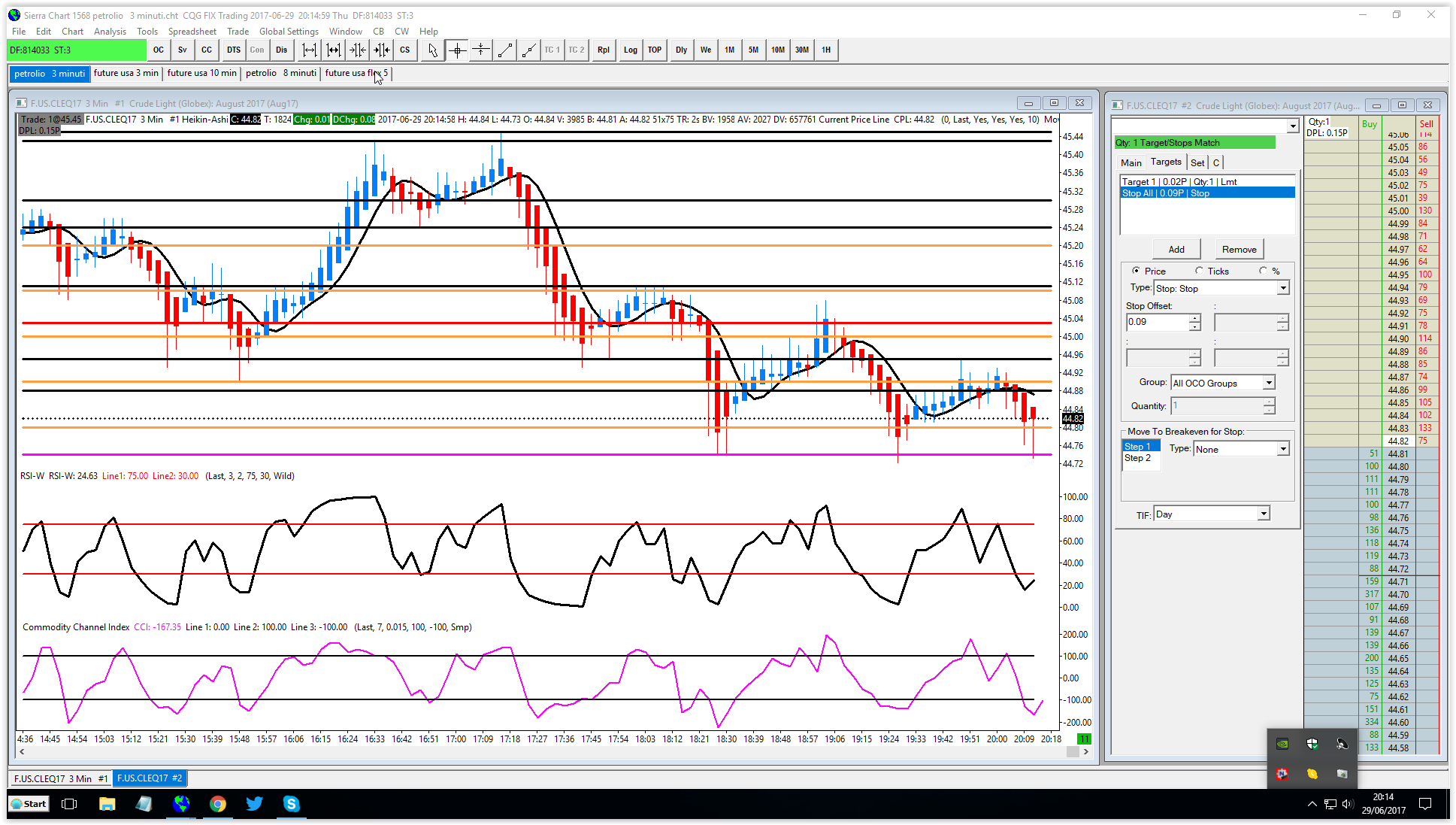Image resolution: width=1456 pixels, height=825 pixels.
Task: Select the percent offset radio button
Action: click(1263, 271)
